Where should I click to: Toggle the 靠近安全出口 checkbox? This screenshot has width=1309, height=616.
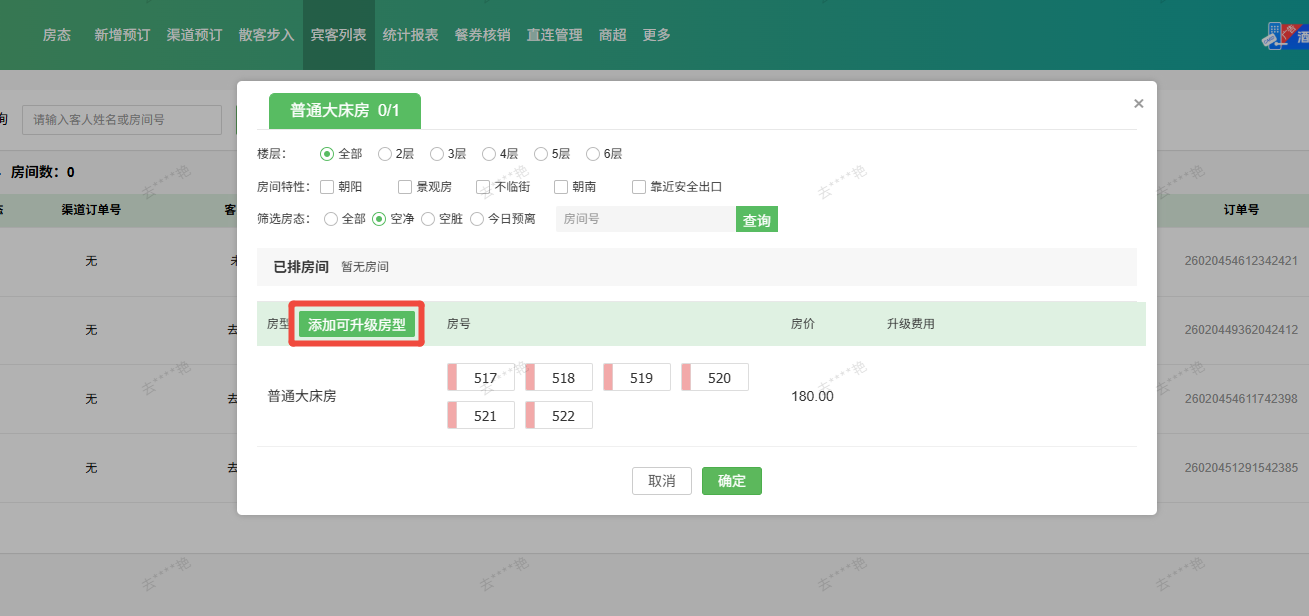639,187
